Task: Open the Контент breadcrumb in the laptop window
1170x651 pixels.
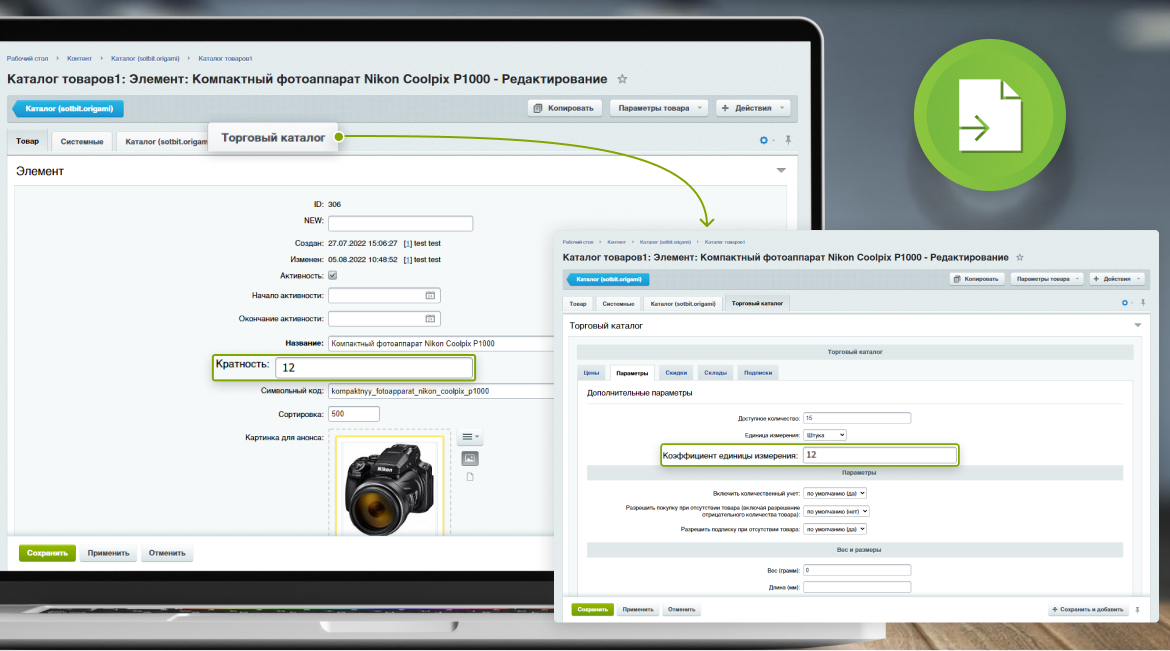Action: point(79,58)
